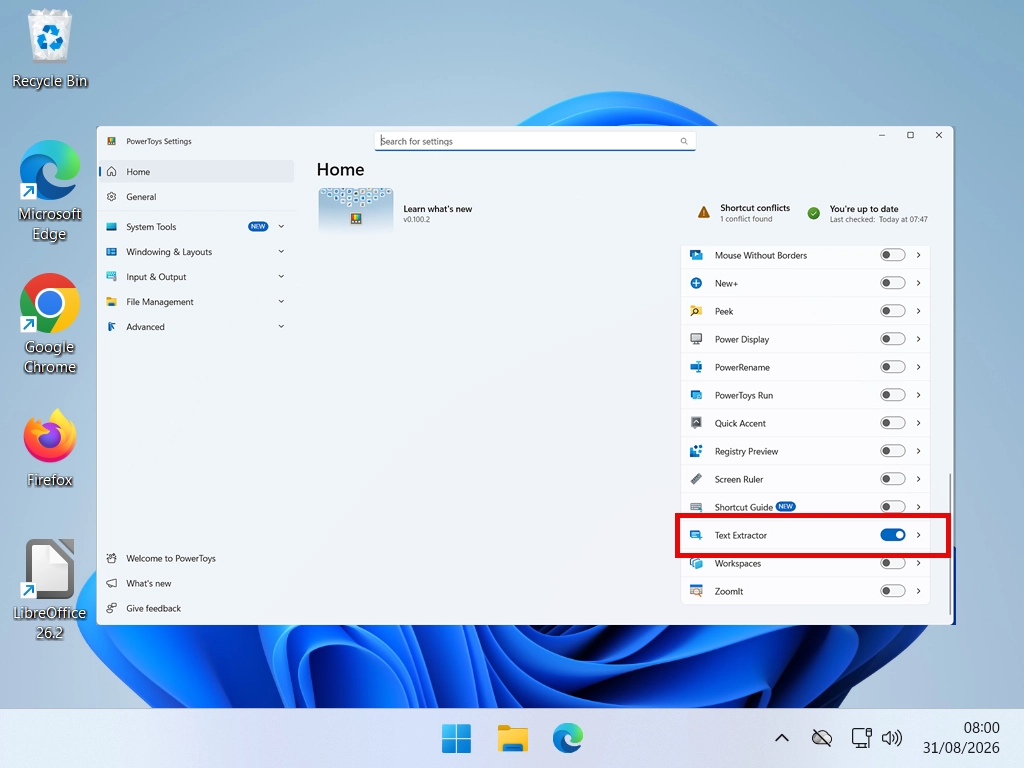Image resolution: width=1024 pixels, height=768 pixels.
Task: Open Text Extractor settings via its arrow
Action: (x=919, y=536)
